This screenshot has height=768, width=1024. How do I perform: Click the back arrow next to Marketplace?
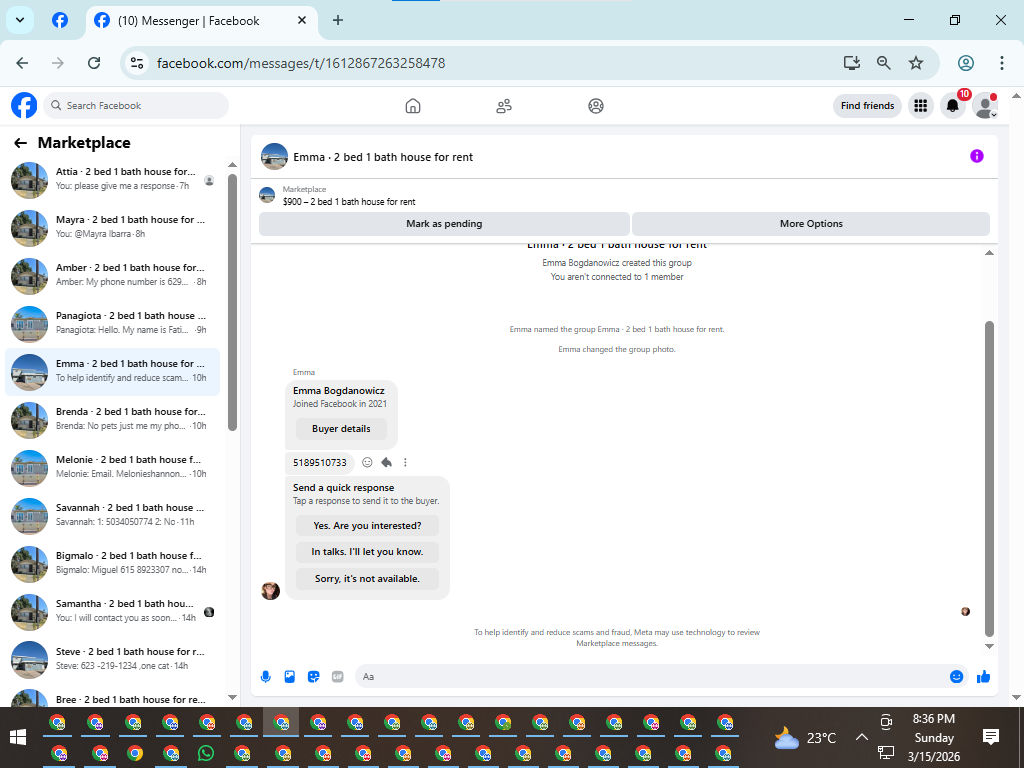click(20, 143)
